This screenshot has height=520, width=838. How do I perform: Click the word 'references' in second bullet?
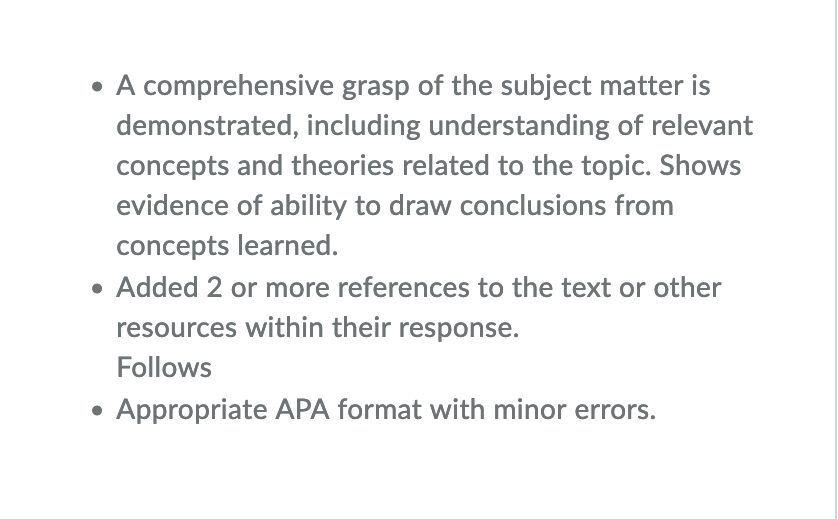coord(404,288)
